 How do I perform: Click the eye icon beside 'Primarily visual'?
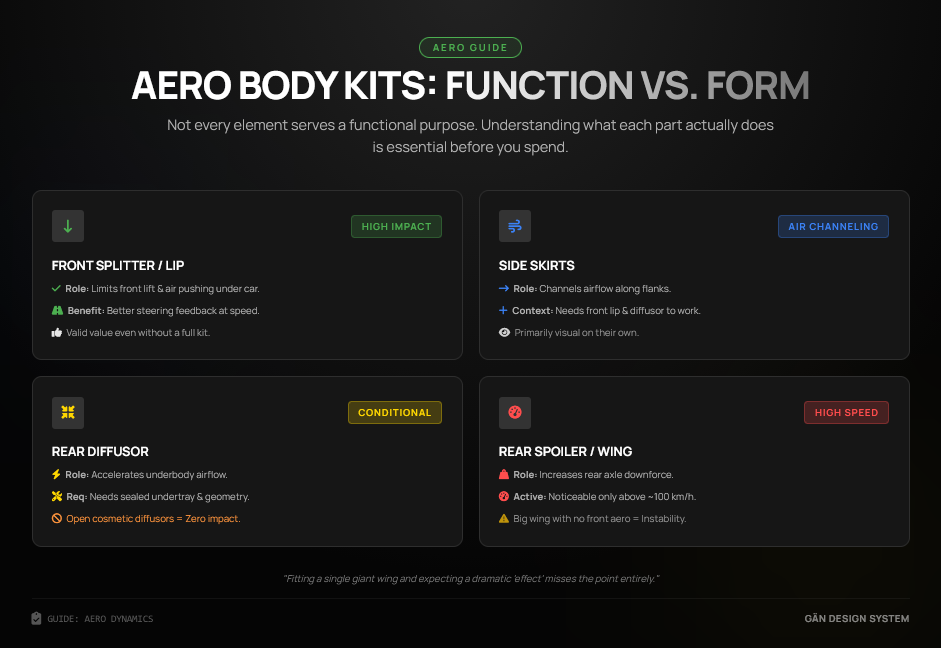point(504,333)
